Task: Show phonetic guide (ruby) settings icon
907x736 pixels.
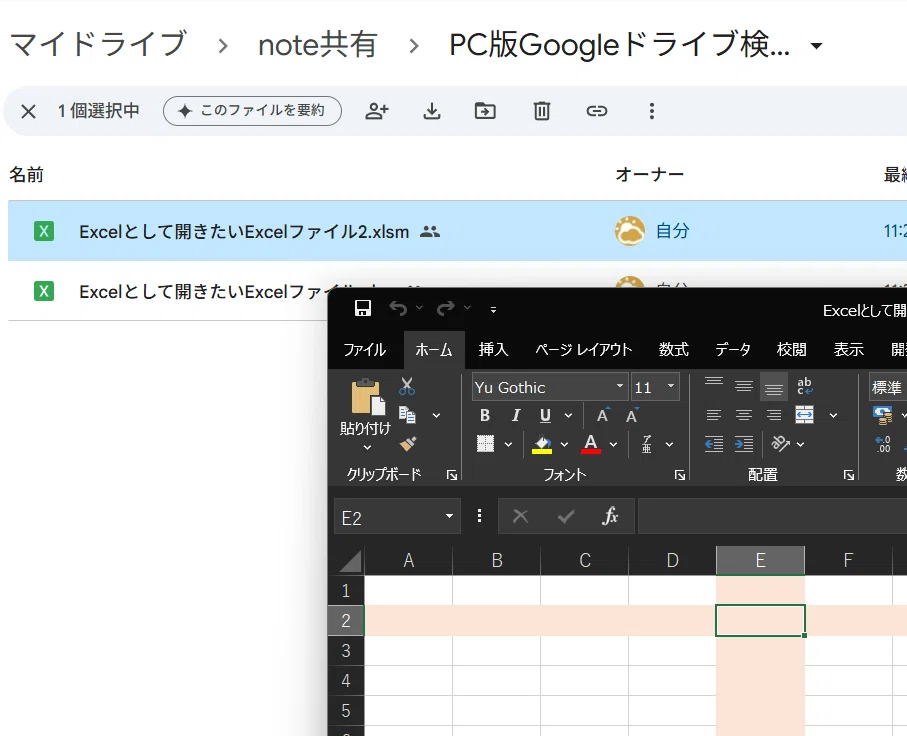Action: (x=647, y=444)
